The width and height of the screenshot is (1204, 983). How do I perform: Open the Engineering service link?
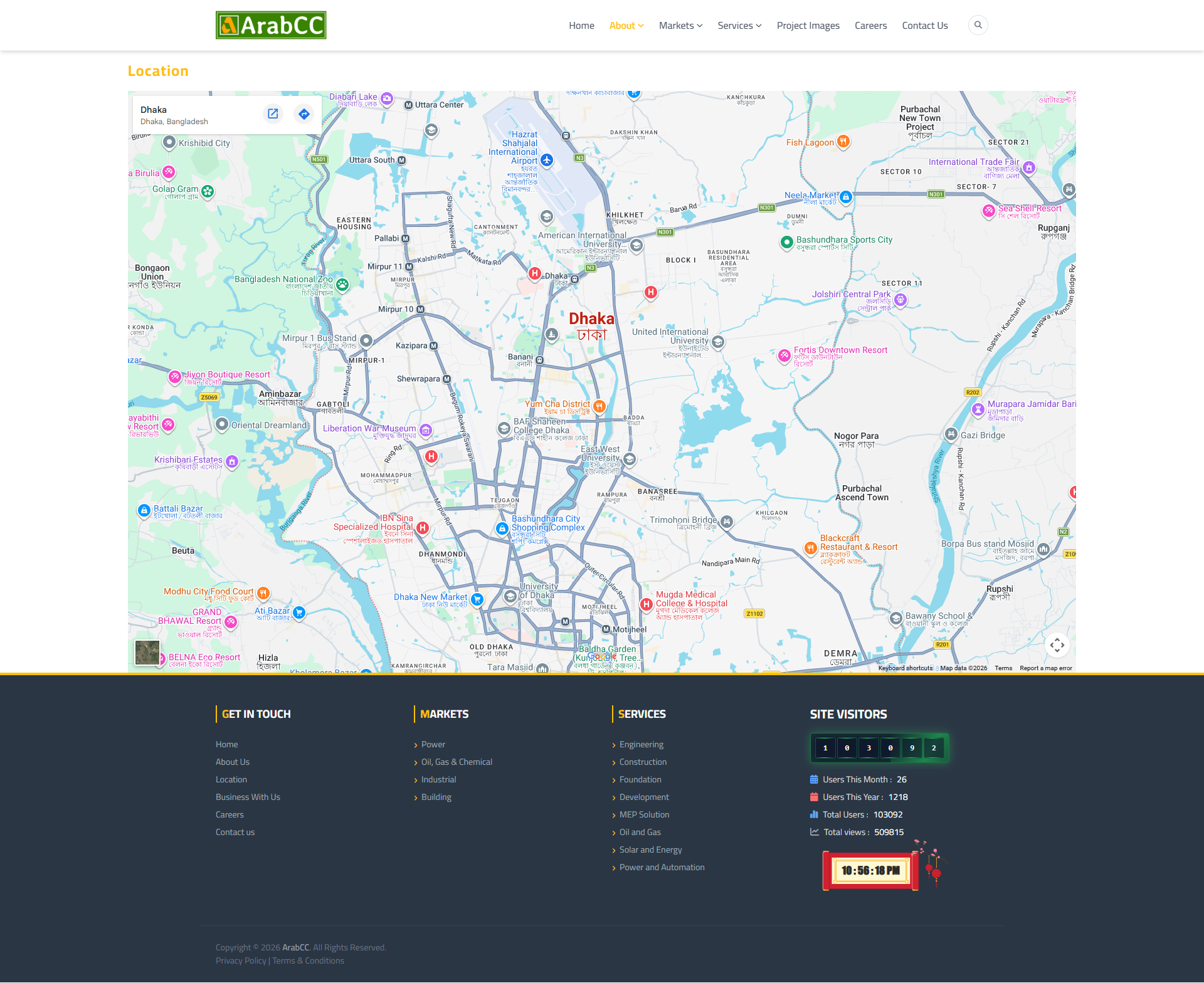click(642, 745)
